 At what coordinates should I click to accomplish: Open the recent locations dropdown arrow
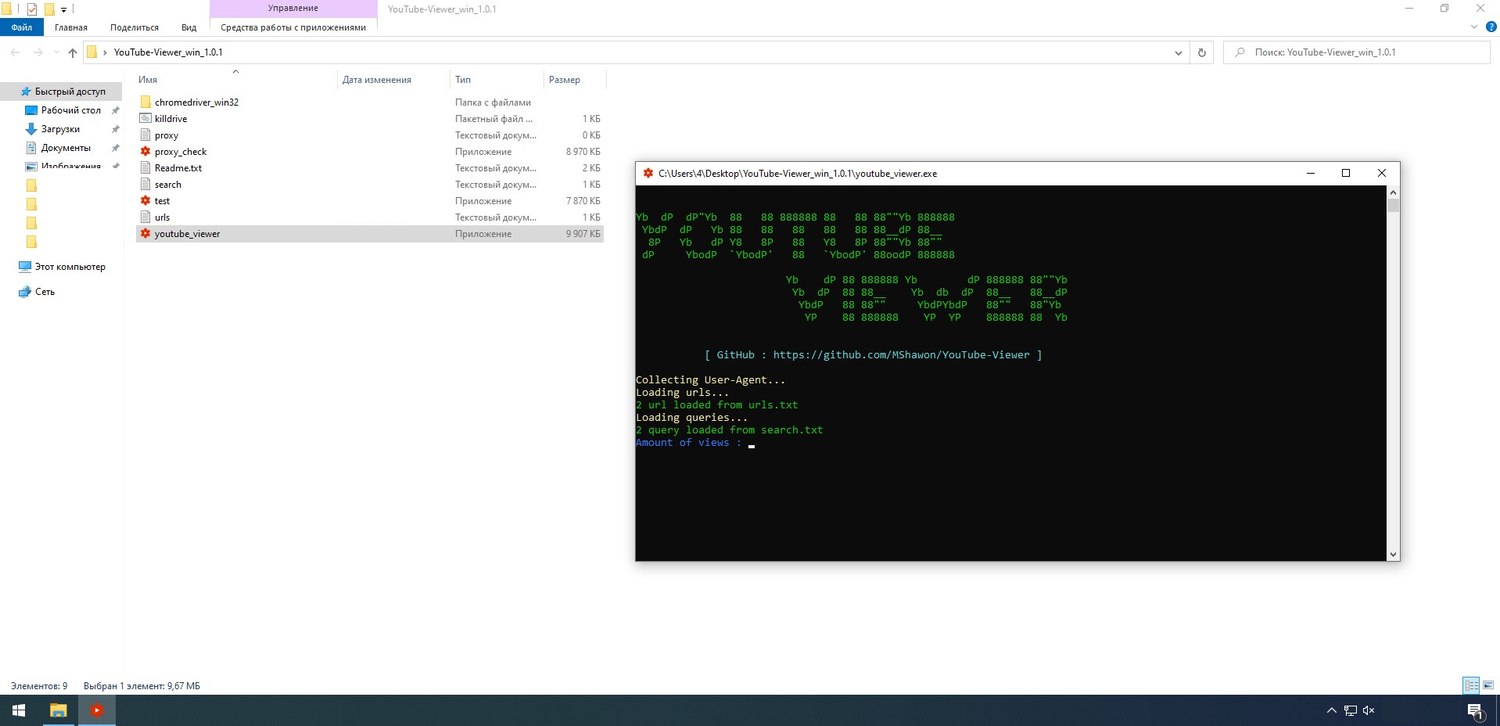[x=56, y=52]
